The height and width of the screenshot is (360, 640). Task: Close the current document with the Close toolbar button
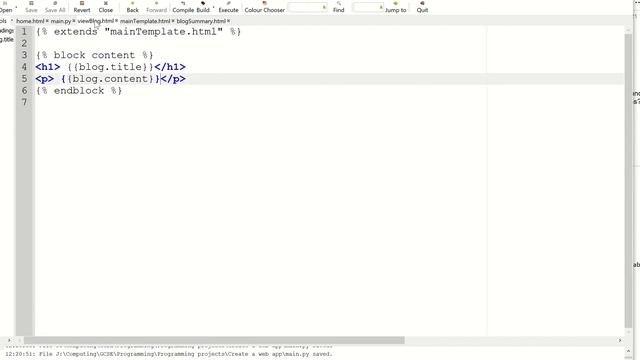pos(106,7)
